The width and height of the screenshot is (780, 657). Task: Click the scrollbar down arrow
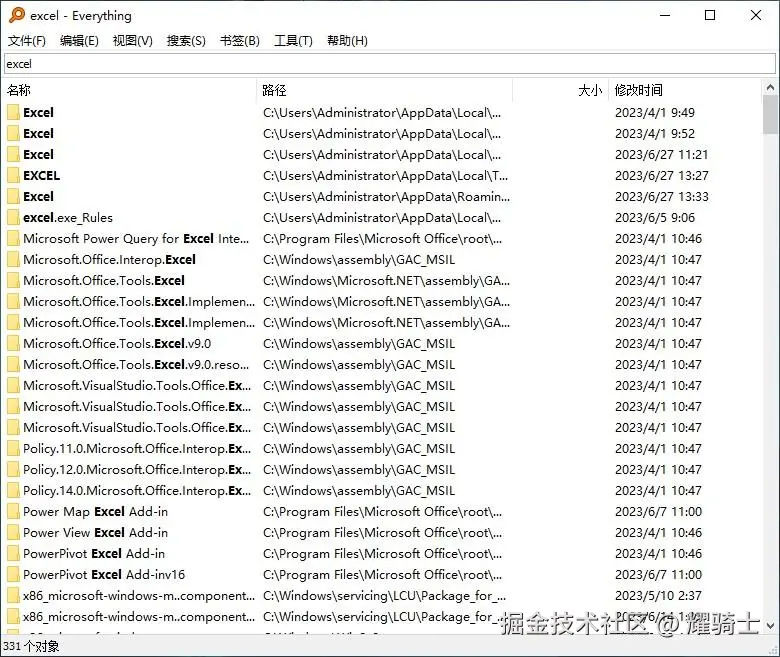coord(770,625)
